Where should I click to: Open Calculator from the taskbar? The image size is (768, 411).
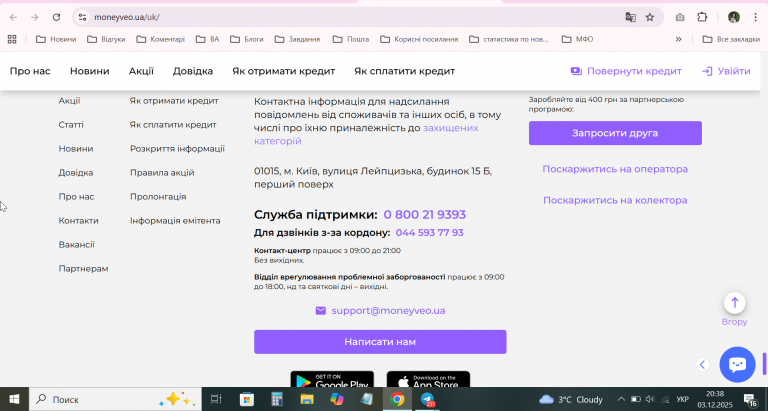[x=277, y=399]
